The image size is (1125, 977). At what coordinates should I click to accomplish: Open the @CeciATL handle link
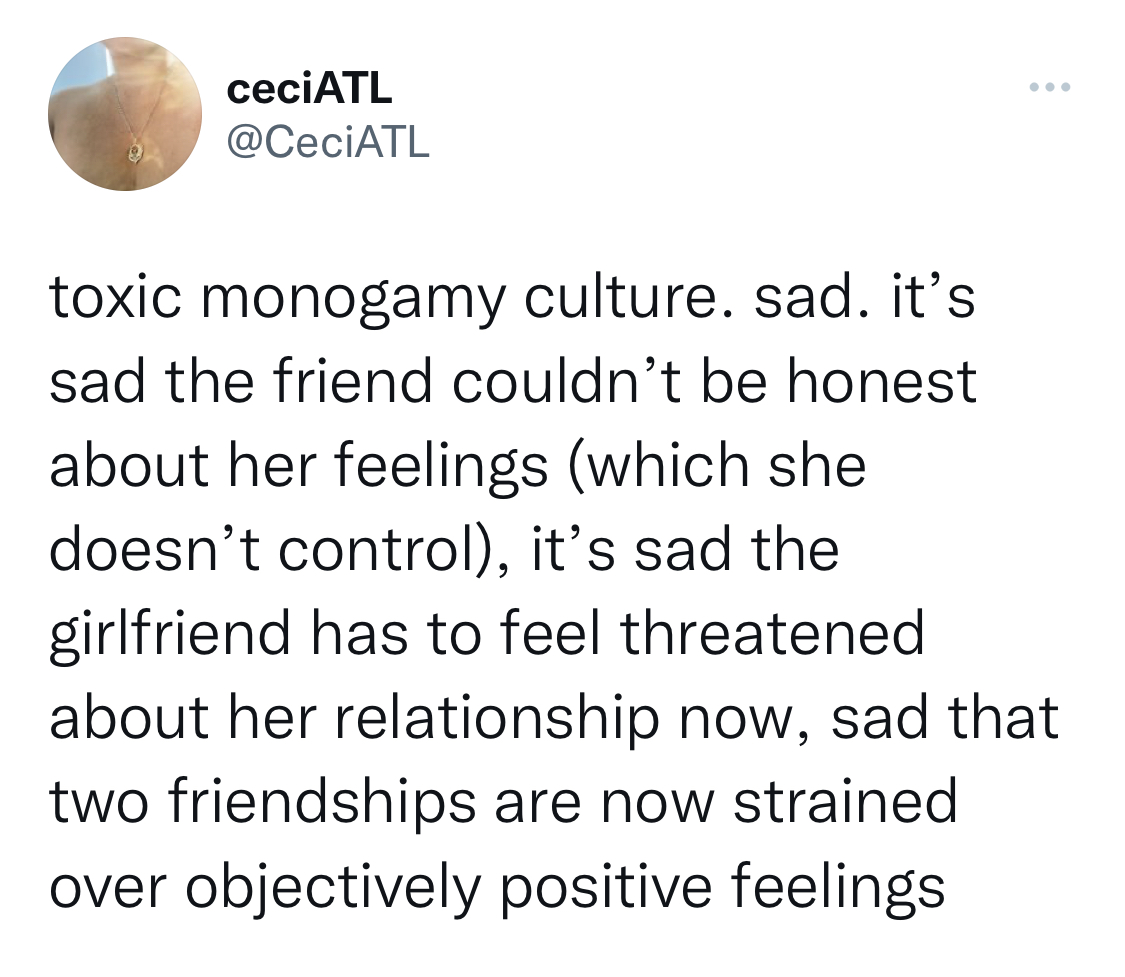(328, 142)
